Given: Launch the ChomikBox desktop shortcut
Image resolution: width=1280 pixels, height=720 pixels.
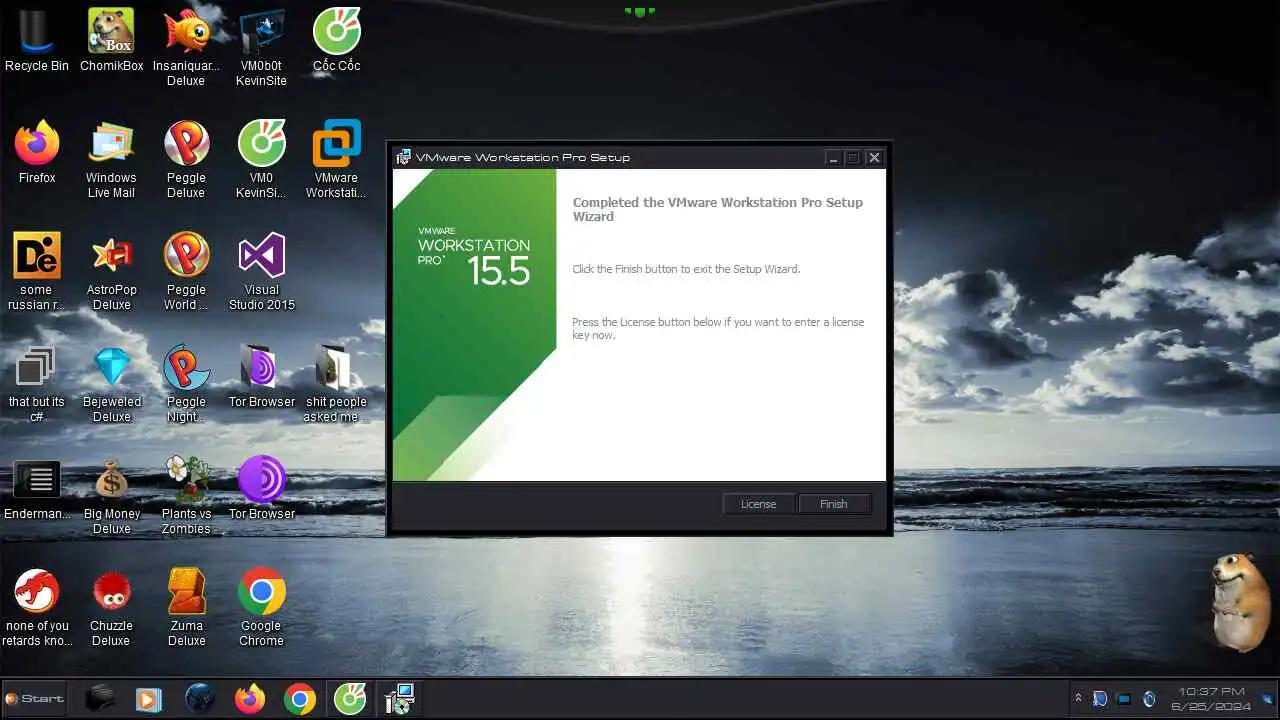Looking at the screenshot, I should point(112,42).
